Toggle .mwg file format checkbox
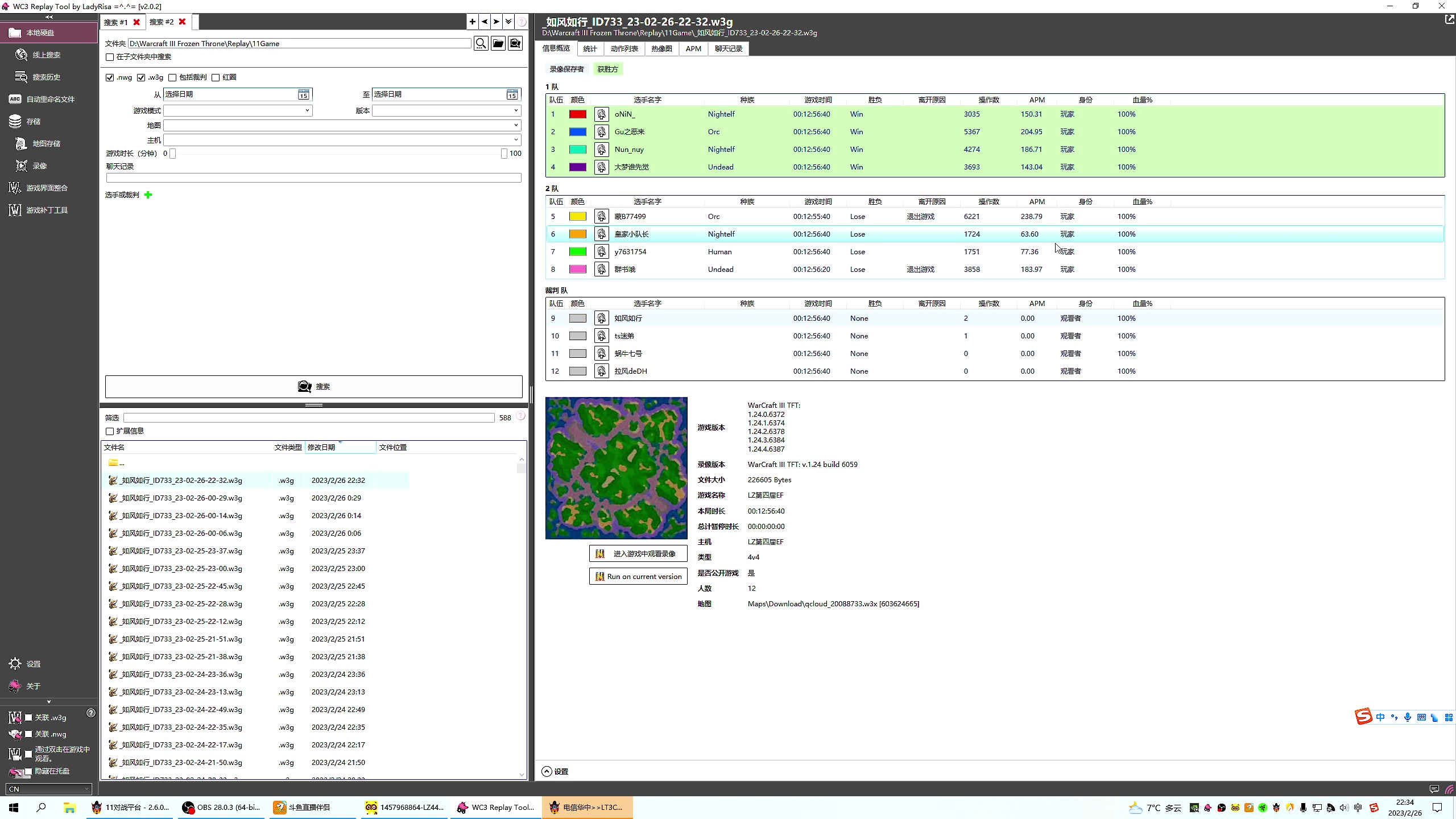The height and width of the screenshot is (819, 1456). point(110,77)
